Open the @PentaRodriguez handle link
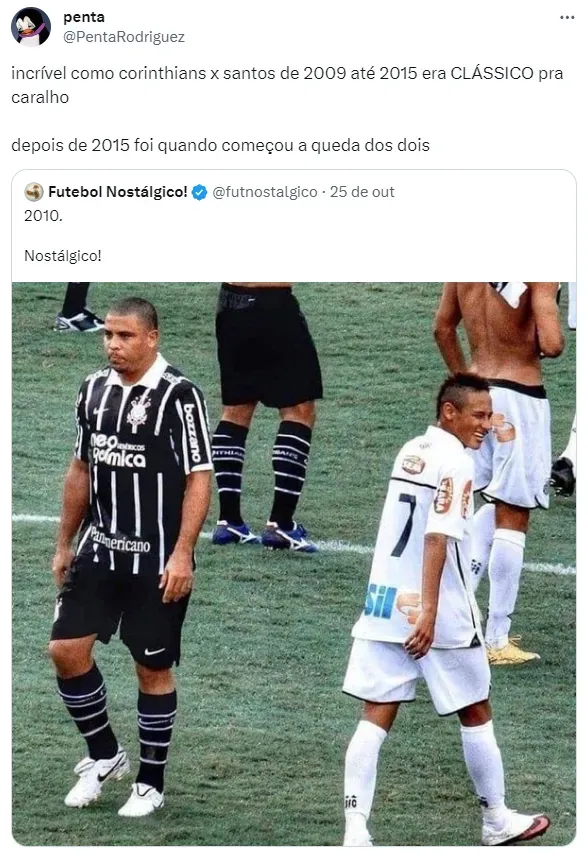588x854 pixels. tap(124, 36)
